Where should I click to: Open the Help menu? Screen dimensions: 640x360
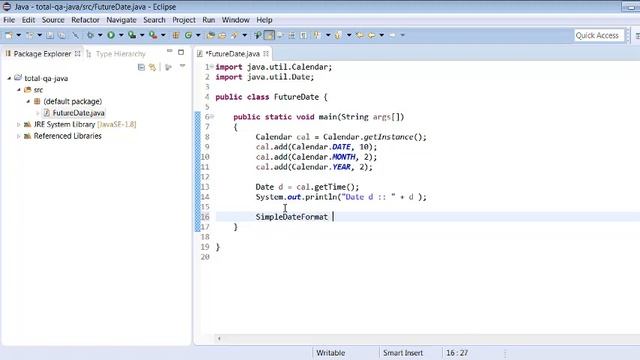(x=264, y=20)
